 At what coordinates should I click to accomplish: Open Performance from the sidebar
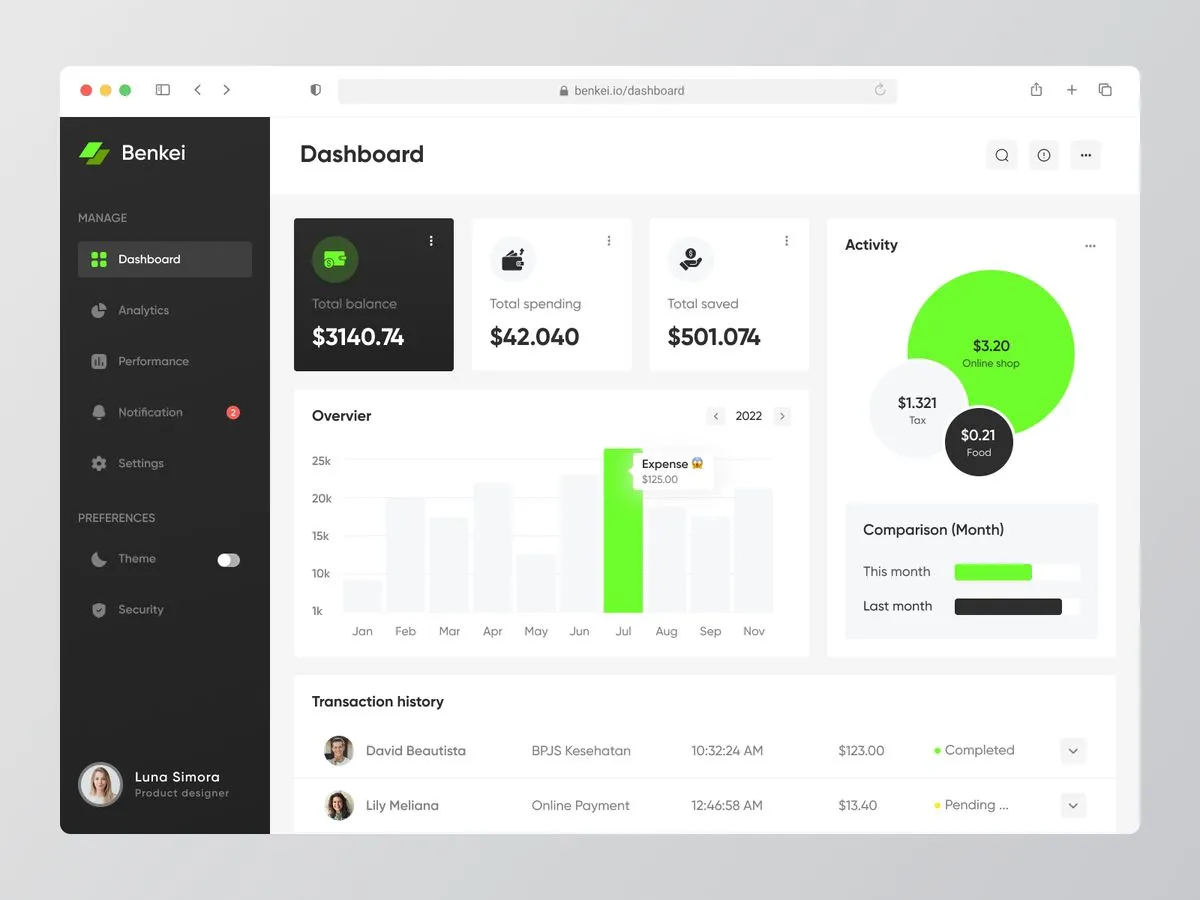tap(98, 361)
